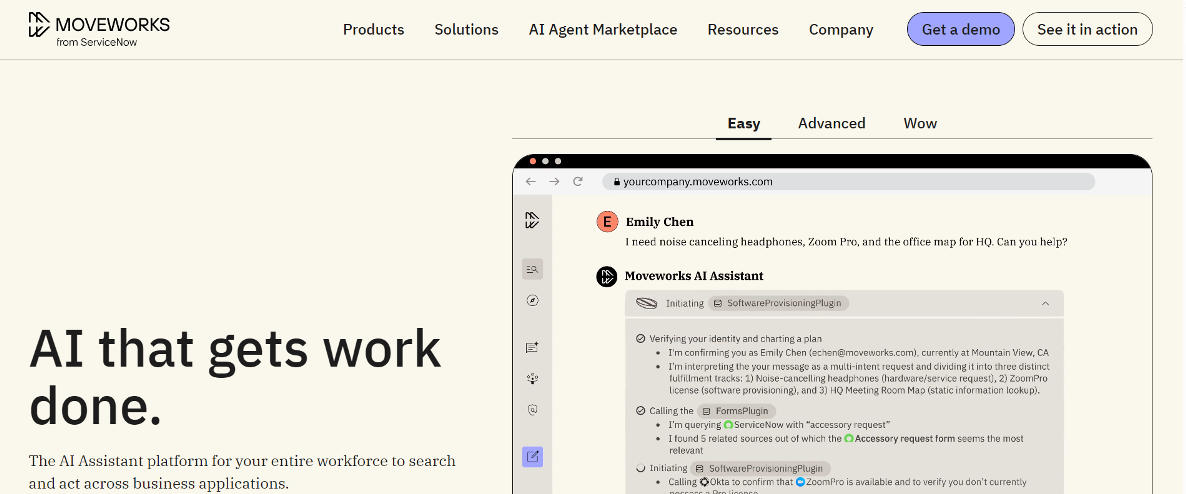Select the Easy tab
Image resolution: width=1186 pixels, height=494 pixels.
coord(744,123)
